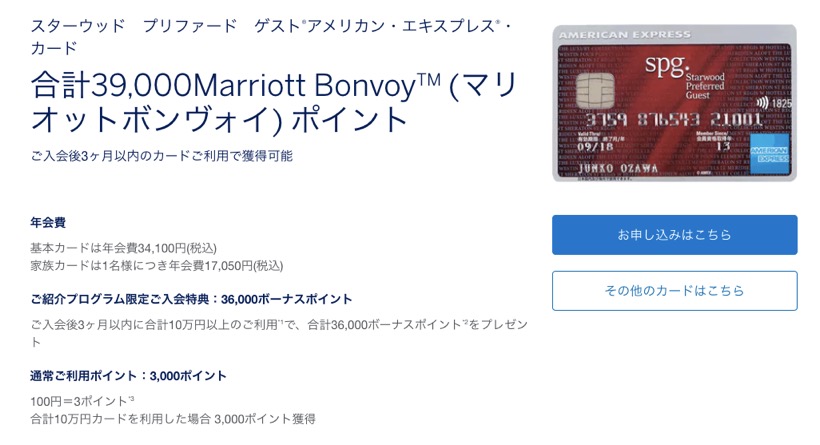Select the 合計39,000Marriott Bonvoy headline
820x445 pixels.
point(274,101)
